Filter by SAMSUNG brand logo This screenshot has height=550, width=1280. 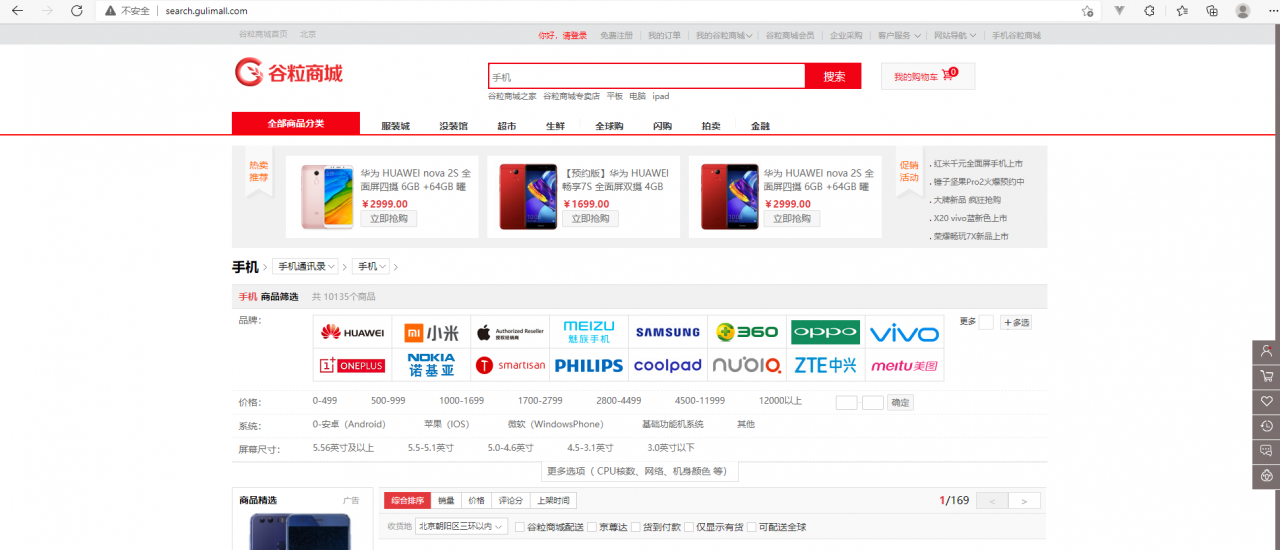[x=668, y=333]
